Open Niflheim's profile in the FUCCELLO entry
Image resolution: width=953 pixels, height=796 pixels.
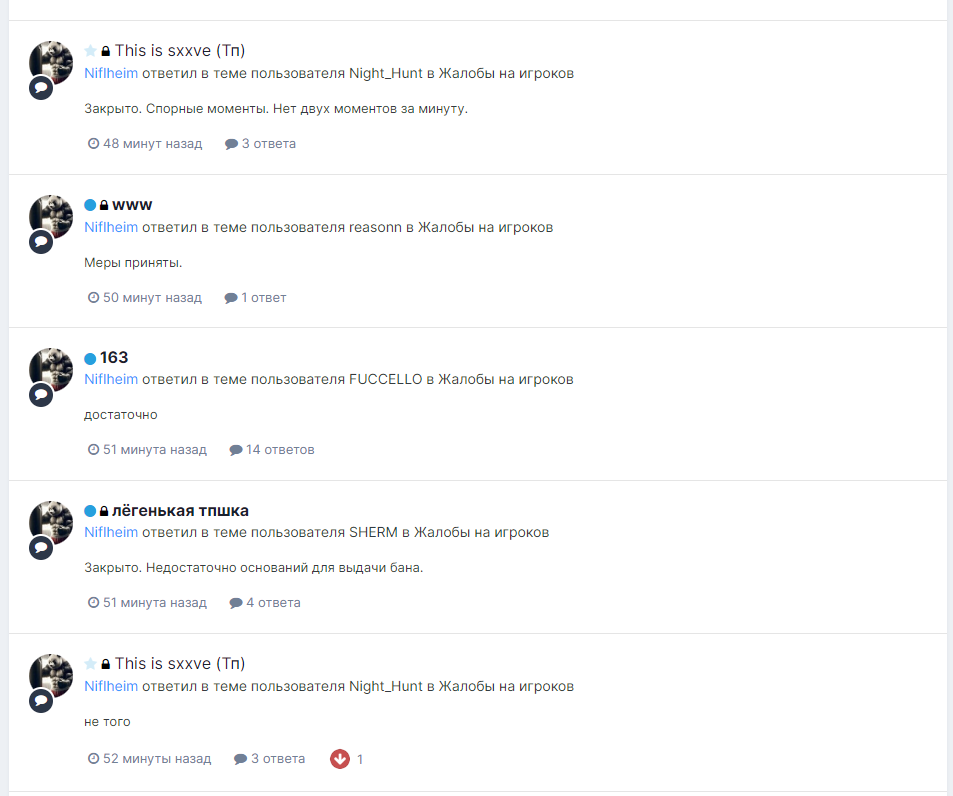pos(111,379)
